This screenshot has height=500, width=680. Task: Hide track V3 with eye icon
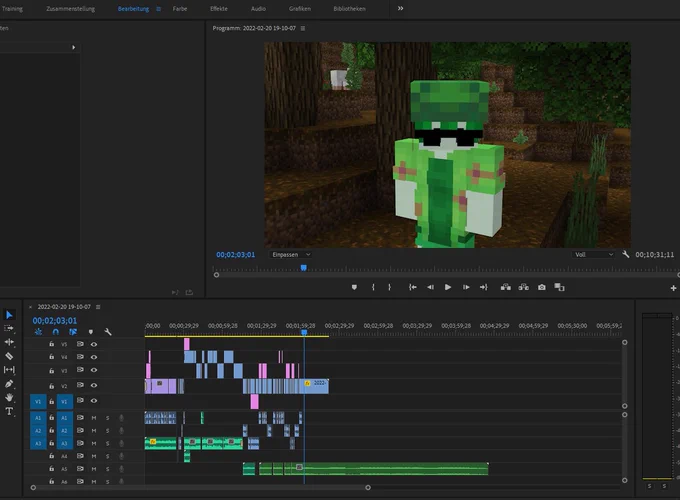(94, 370)
